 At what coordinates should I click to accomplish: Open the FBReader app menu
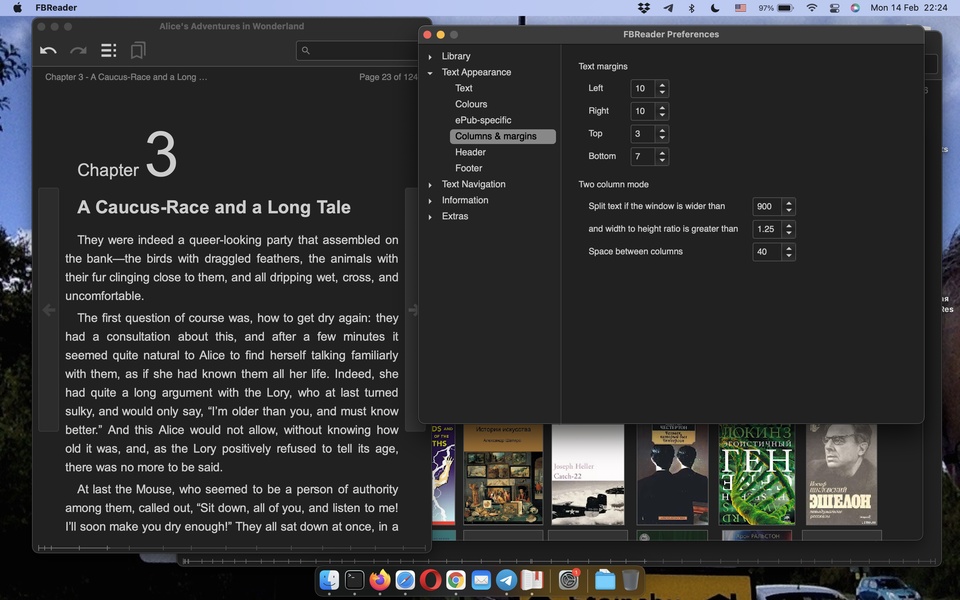click(x=55, y=8)
